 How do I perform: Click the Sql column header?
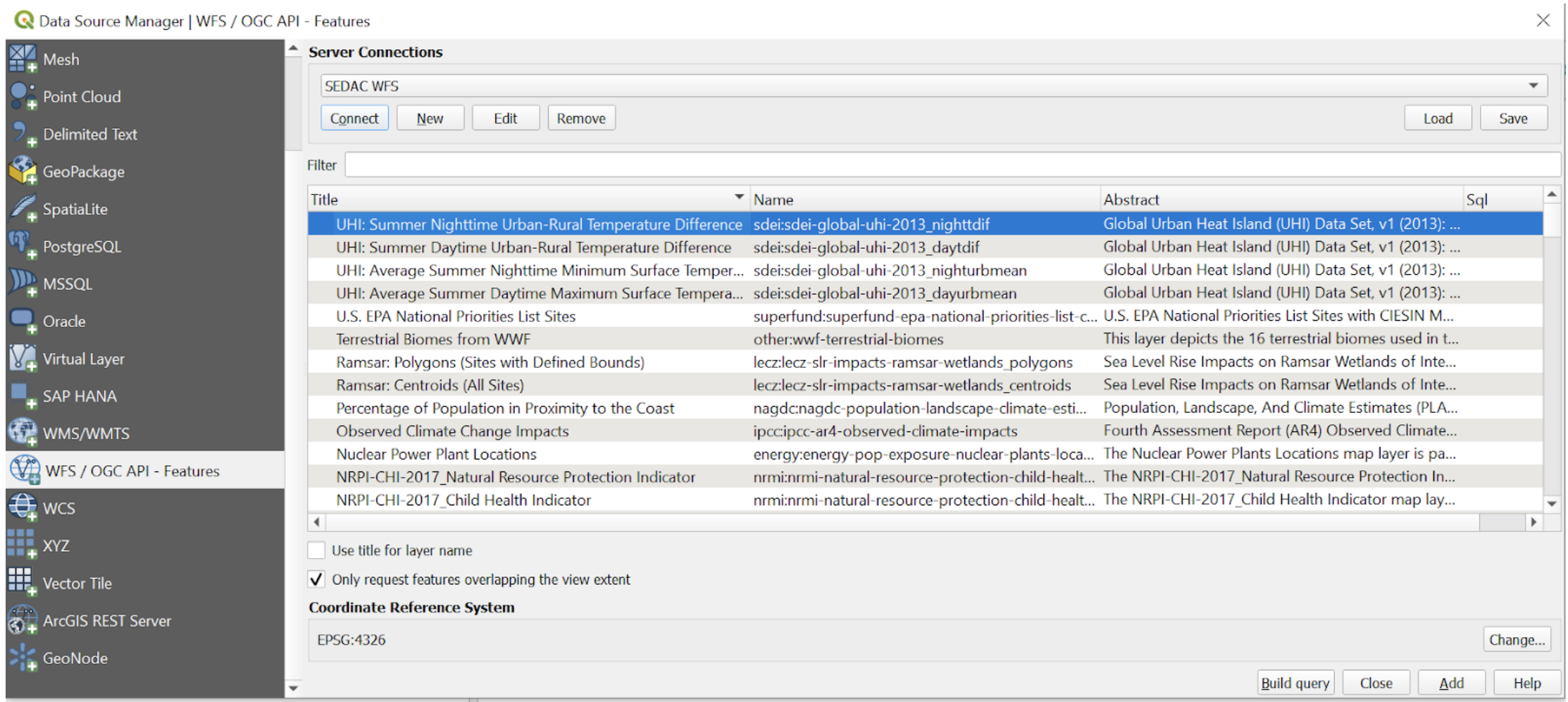[x=1502, y=199]
